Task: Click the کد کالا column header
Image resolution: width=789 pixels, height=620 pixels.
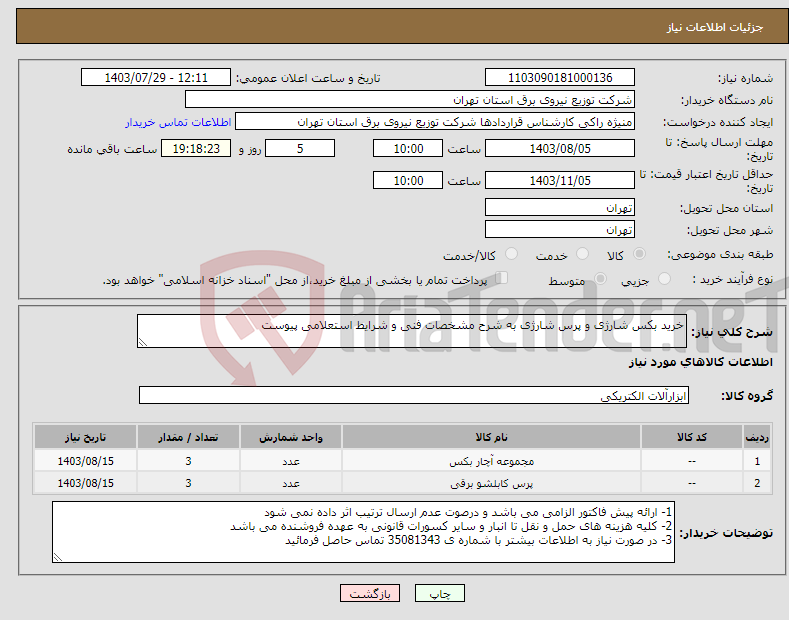Action: (x=692, y=437)
